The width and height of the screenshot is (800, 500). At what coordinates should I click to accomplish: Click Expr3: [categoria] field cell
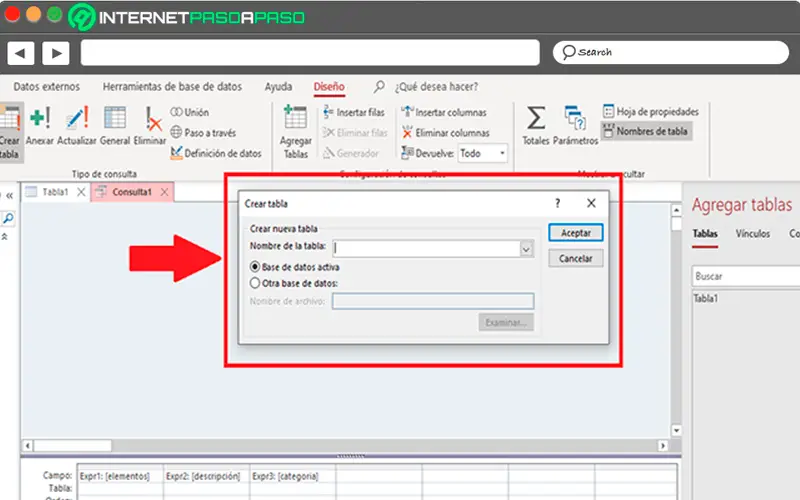click(x=292, y=476)
